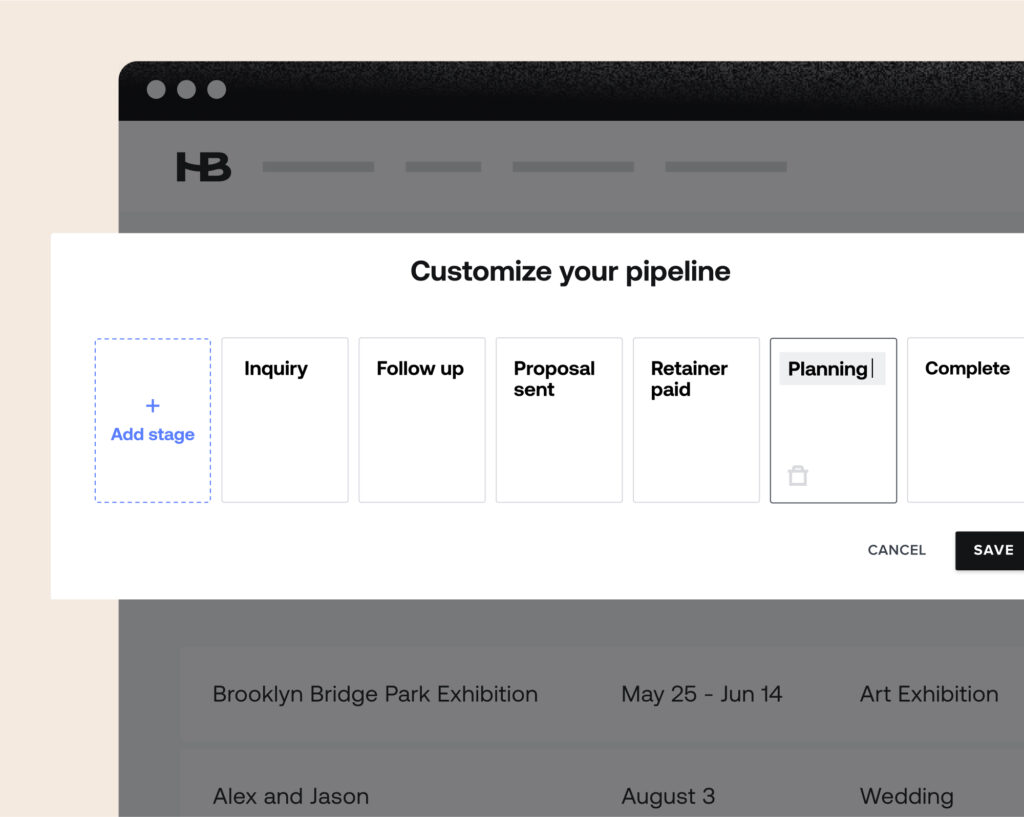Click the May 25 - Jun 14 date
Image resolution: width=1024 pixels, height=817 pixels.
coord(701,694)
